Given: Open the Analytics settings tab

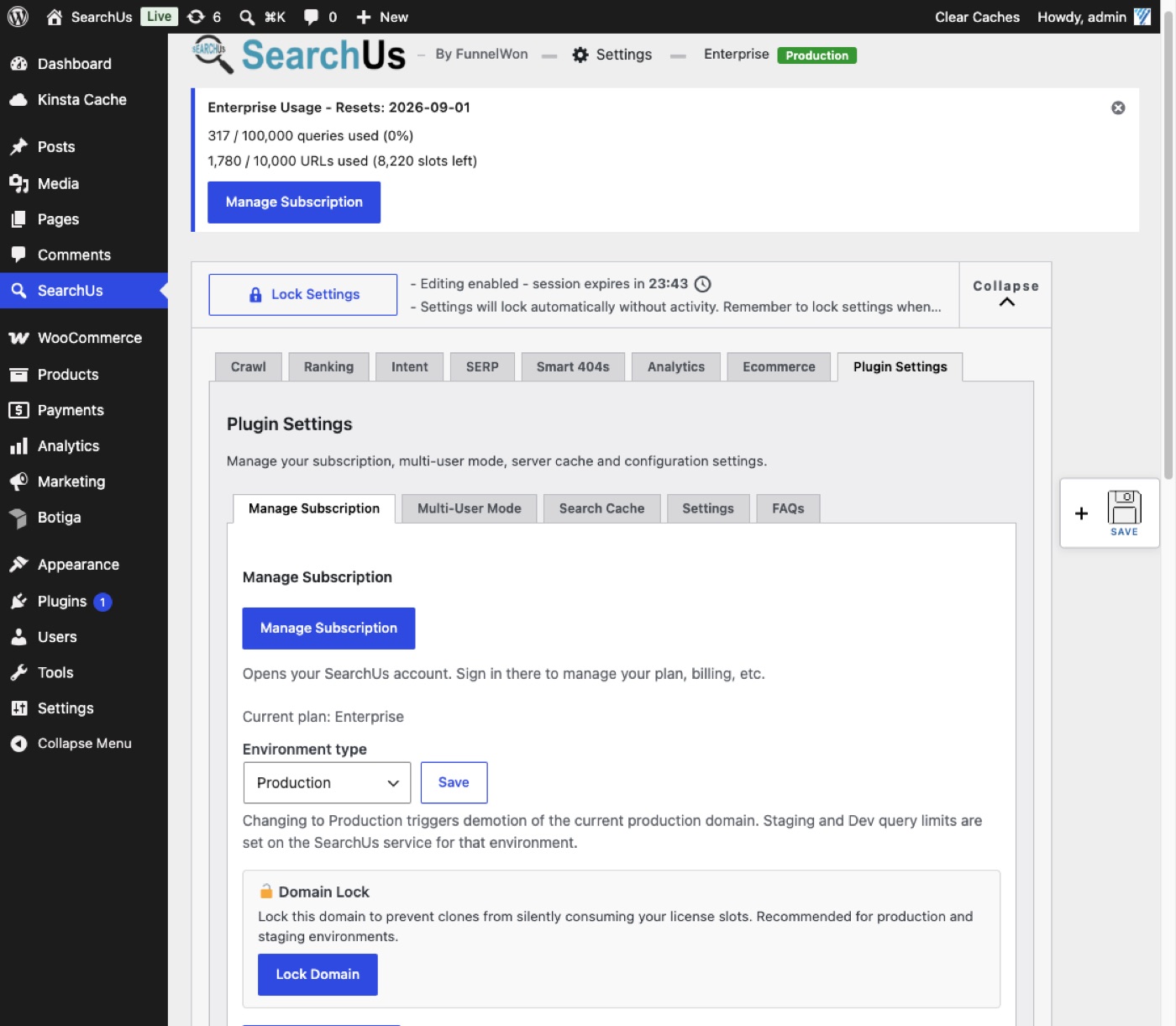Looking at the screenshot, I should point(676,367).
